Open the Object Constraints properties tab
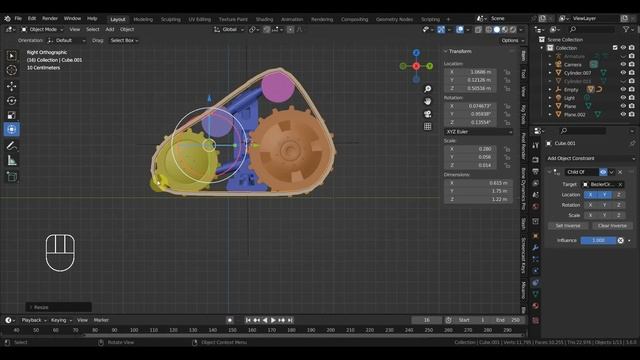640x360 pixels. (x=536, y=282)
